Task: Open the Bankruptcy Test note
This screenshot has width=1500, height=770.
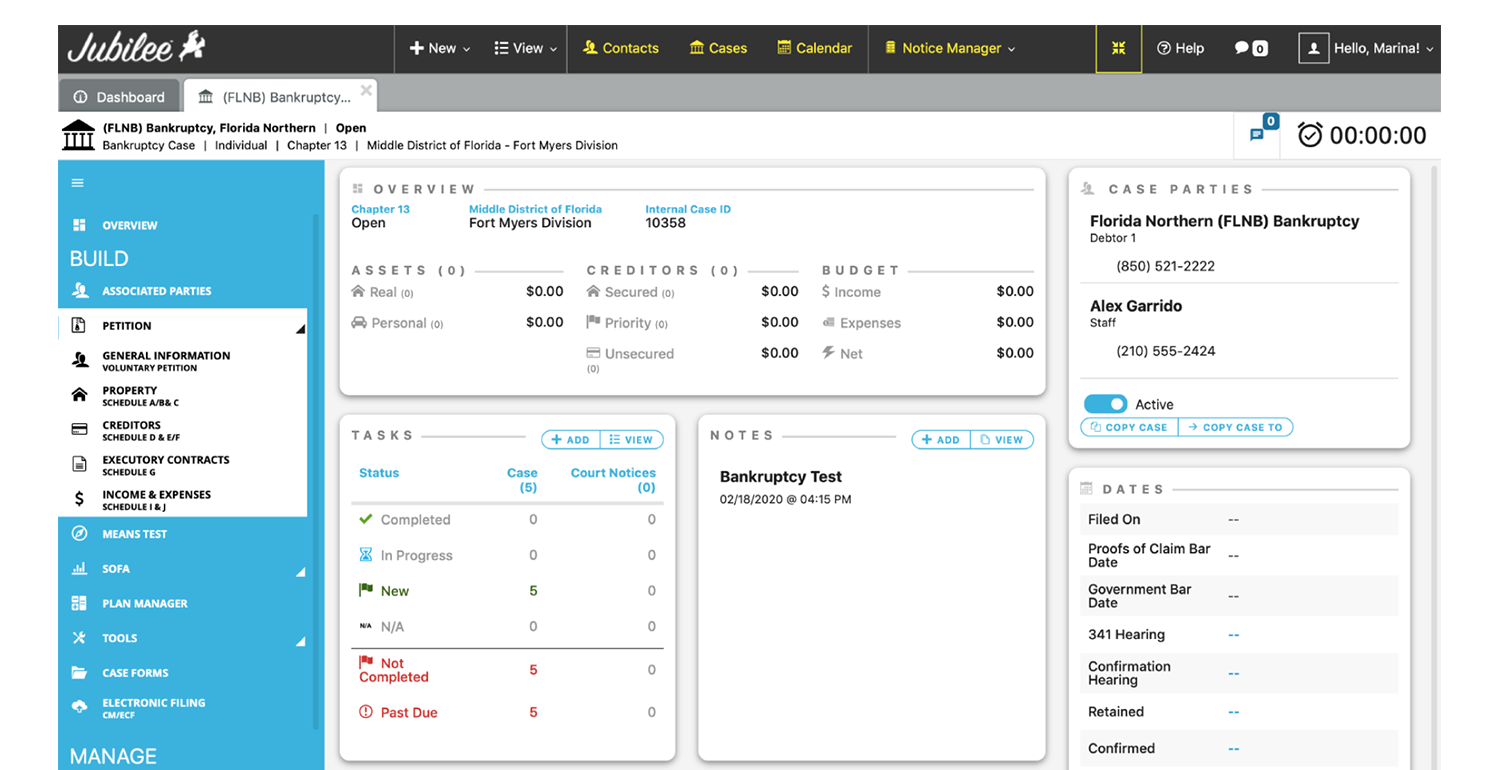Action: [x=781, y=477]
